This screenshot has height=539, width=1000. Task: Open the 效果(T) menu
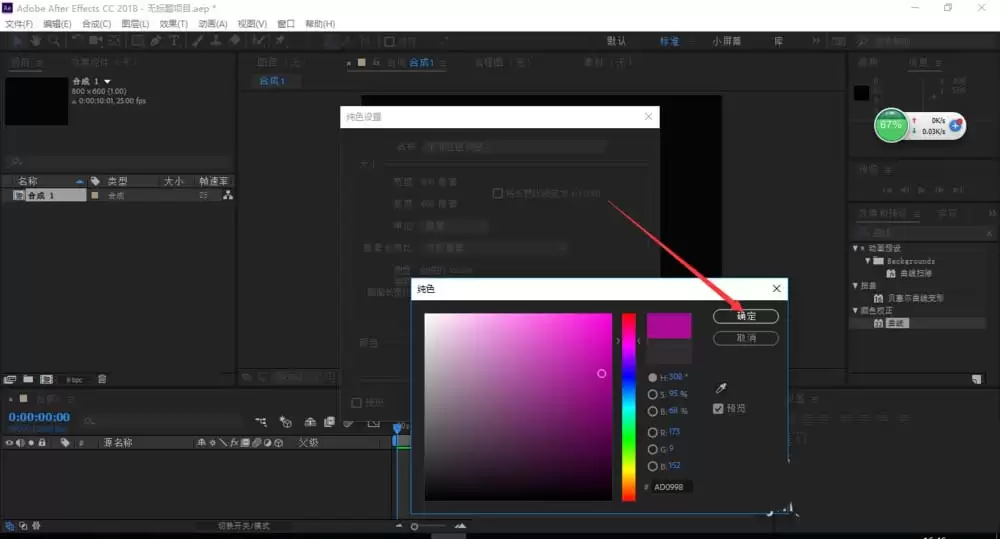(x=173, y=24)
